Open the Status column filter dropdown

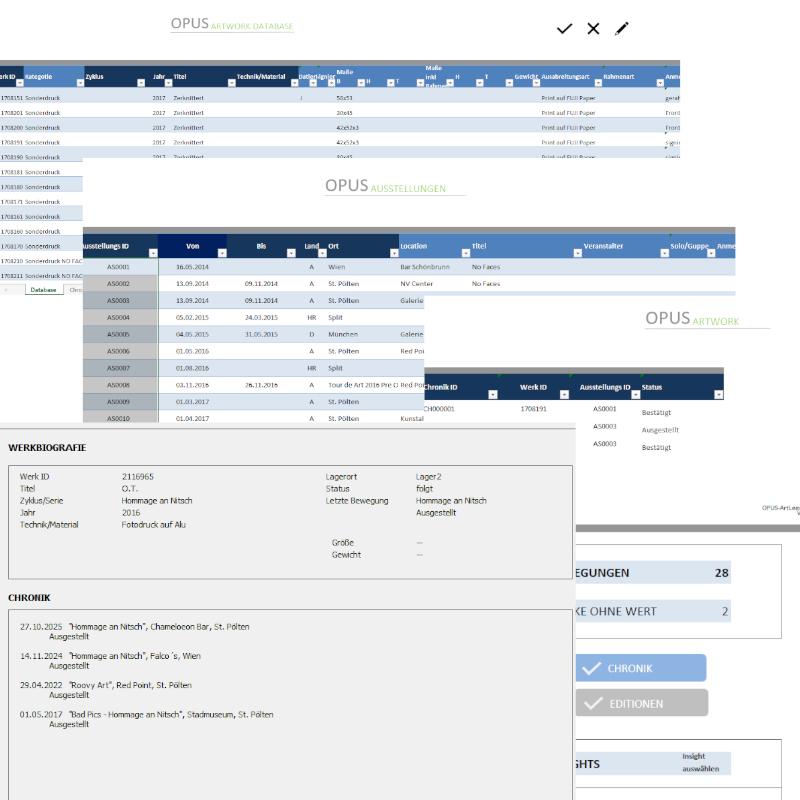pyautogui.click(x=718, y=394)
